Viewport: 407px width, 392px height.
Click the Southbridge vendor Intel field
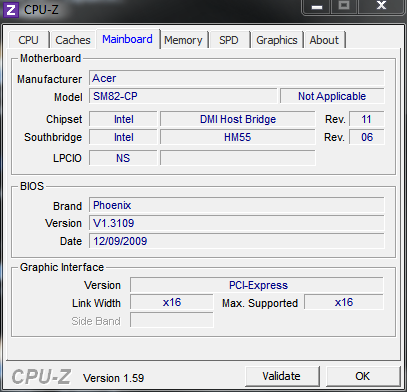coord(123,137)
